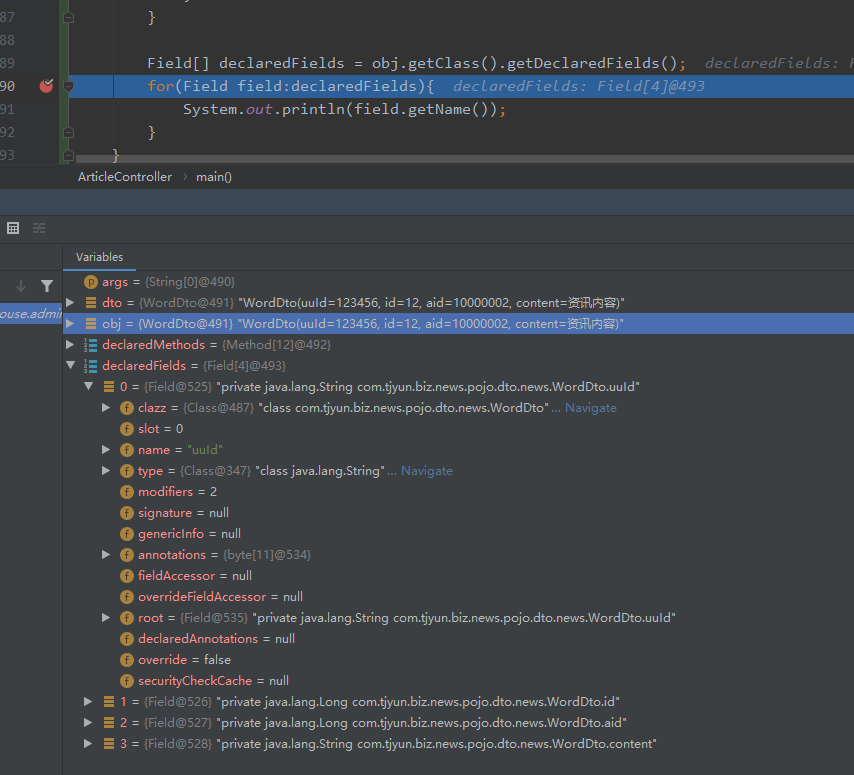
Task: Select the args variable row
Action: (458, 282)
